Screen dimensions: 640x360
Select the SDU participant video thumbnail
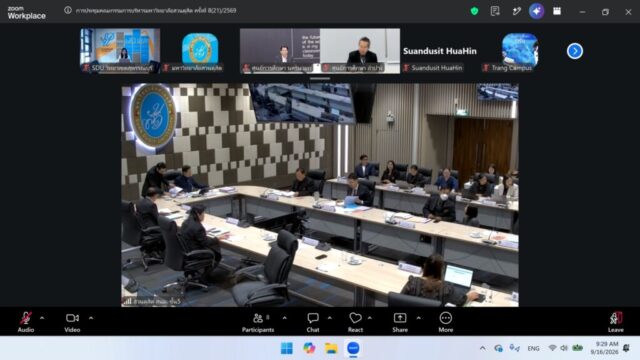point(120,51)
